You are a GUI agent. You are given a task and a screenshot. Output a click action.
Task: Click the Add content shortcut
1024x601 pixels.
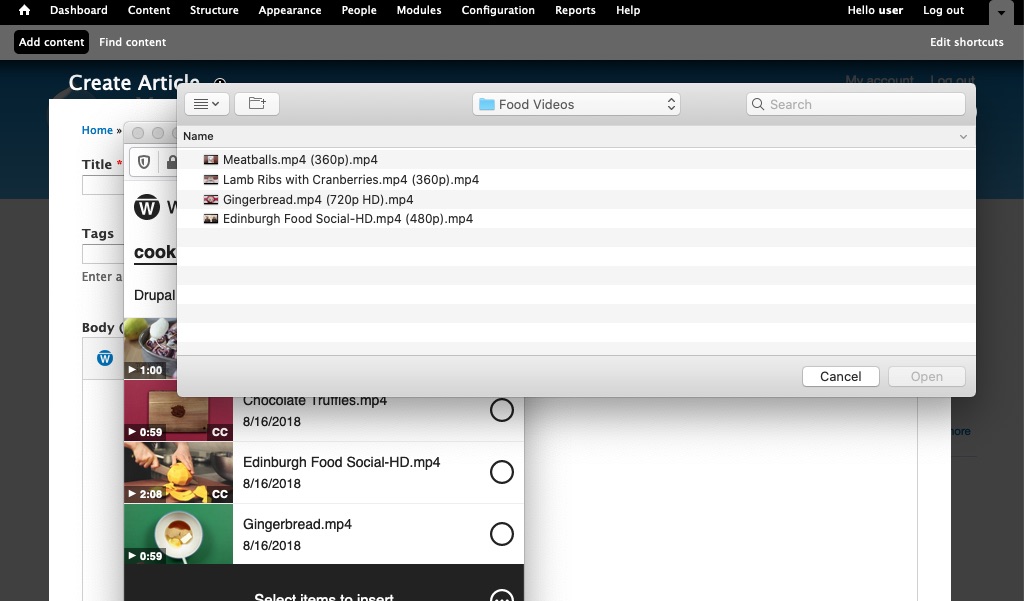tap(51, 42)
